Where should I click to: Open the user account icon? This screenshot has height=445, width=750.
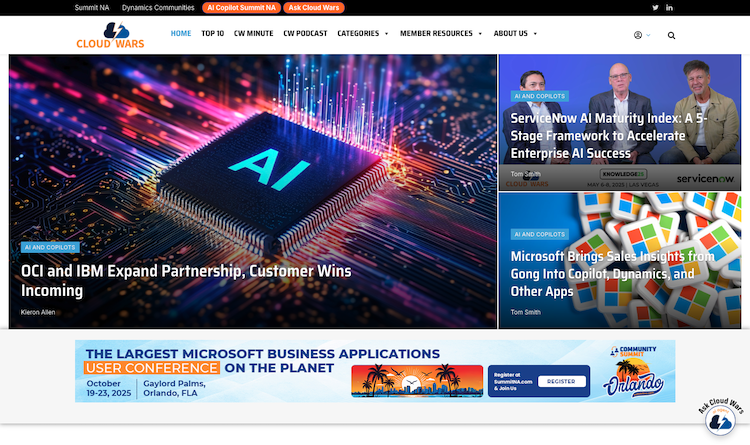click(x=638, y=35)
